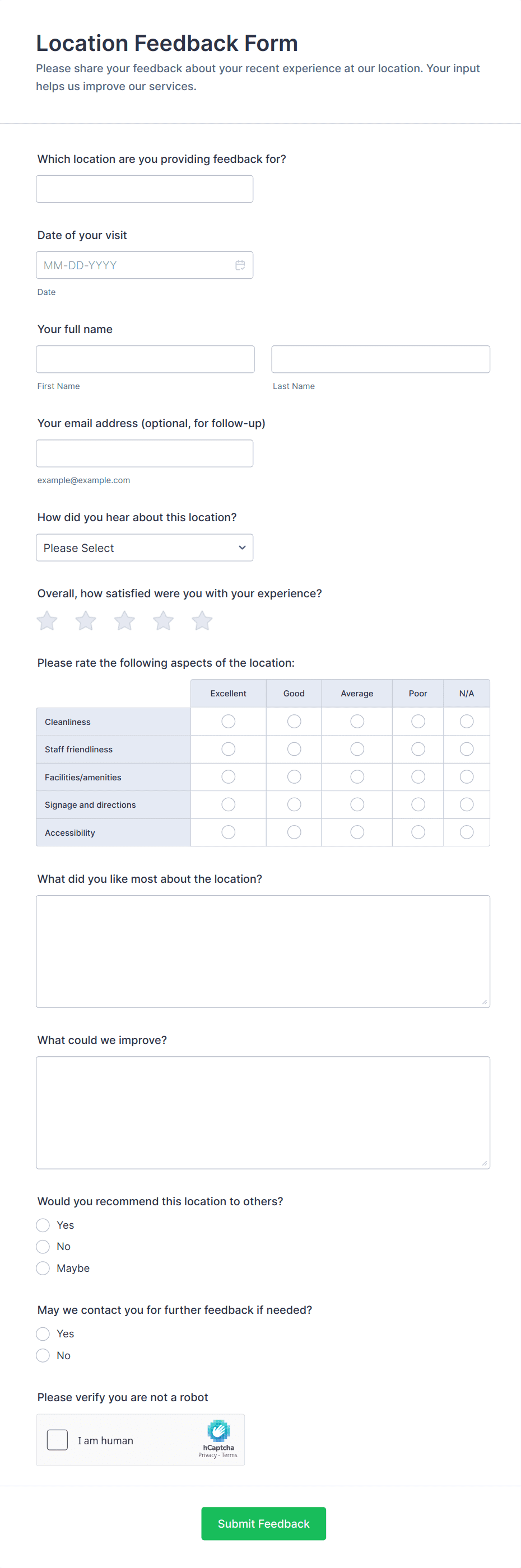Submit Feedback using the green button
The image size is (521, 1568).
pyautogui.click(x=263, y=1524)
